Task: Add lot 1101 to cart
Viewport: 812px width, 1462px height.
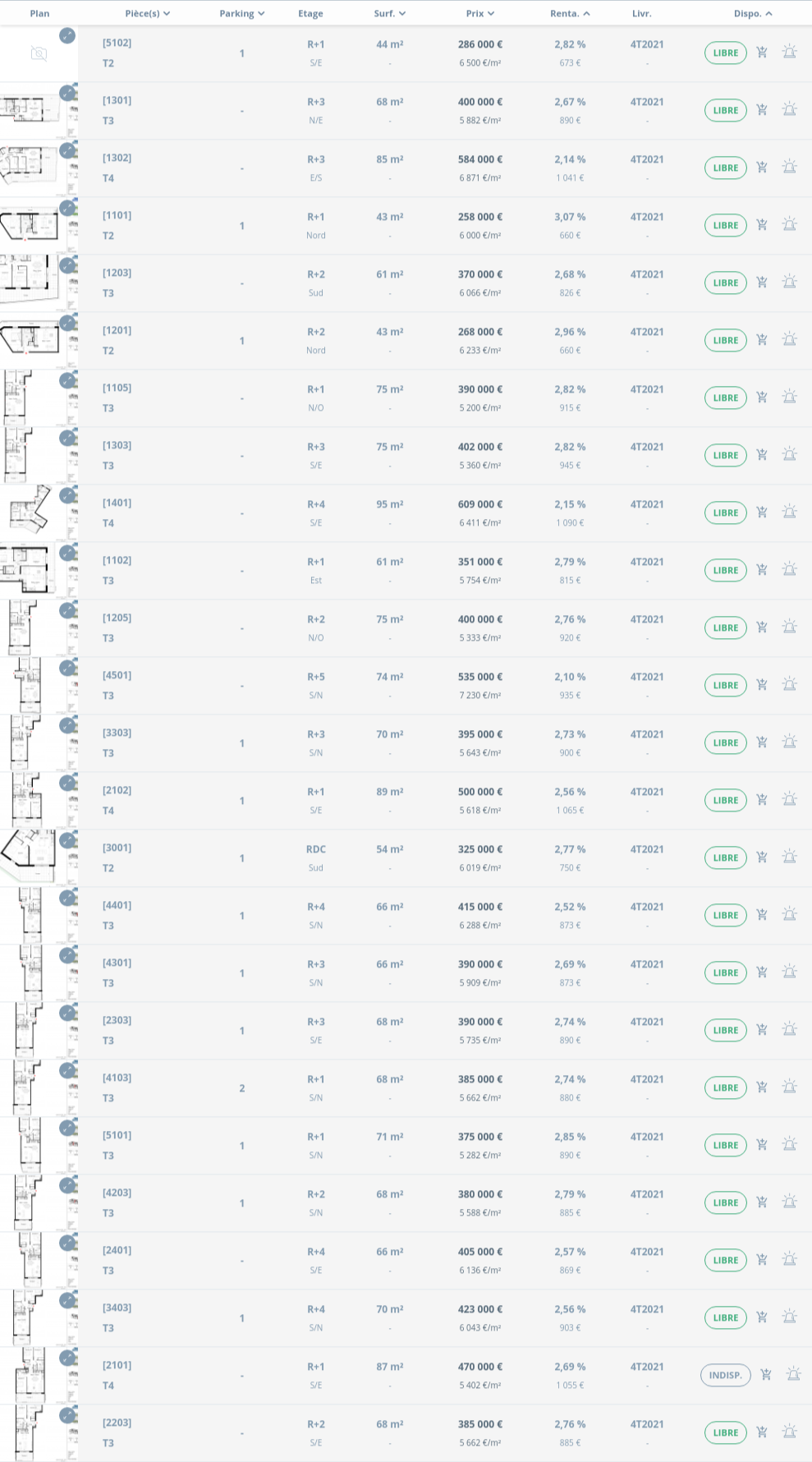Action: (762, 225)
